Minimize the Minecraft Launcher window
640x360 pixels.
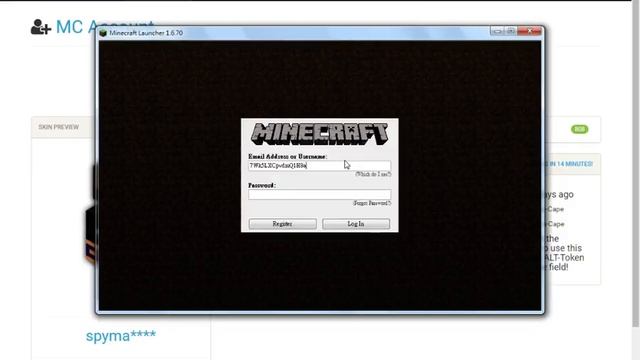click(497, 31)
